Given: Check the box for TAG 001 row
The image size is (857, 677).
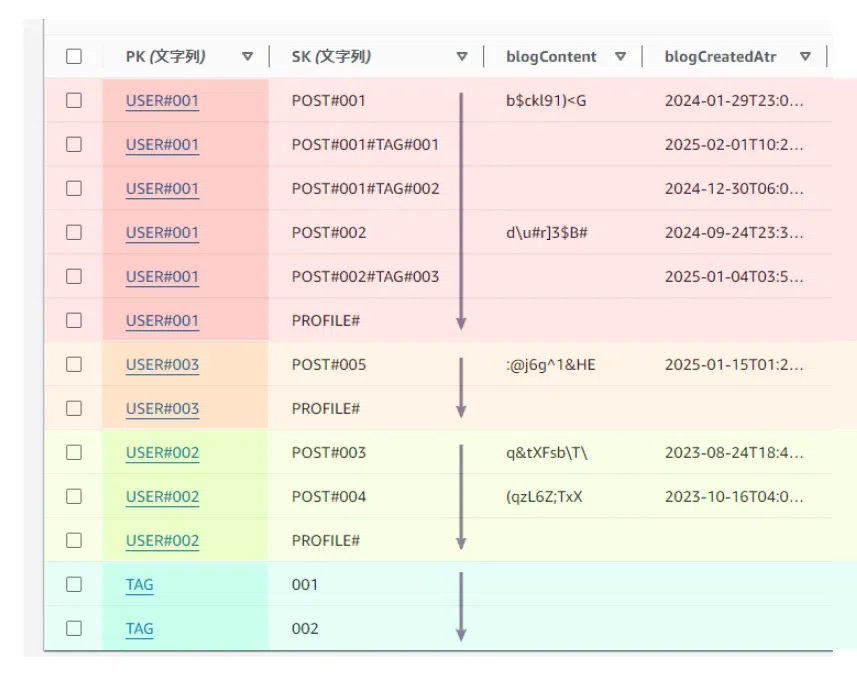Looking at the screenshot, I should pyautogui.click(x=74, y=584).
